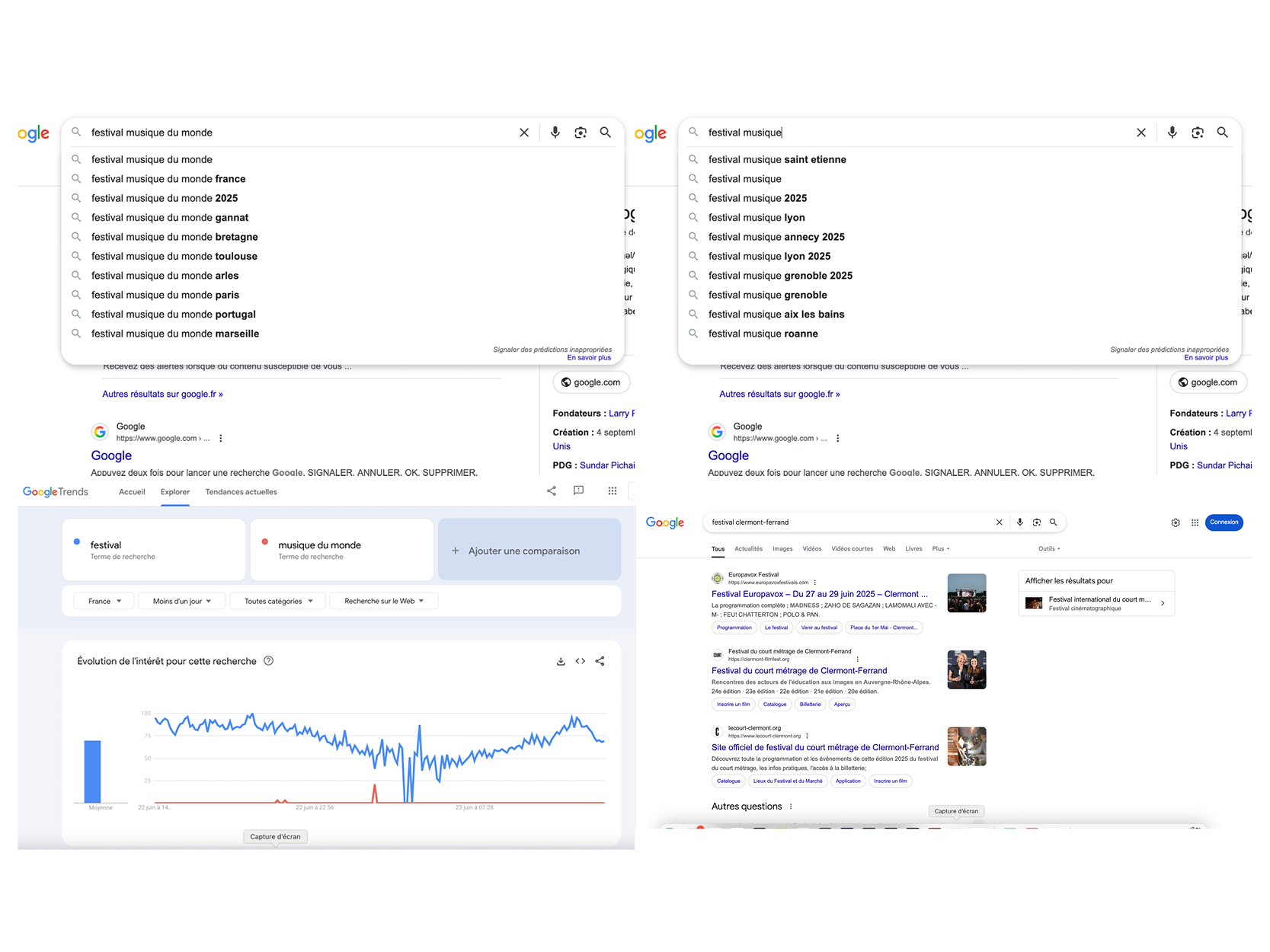Open the Festival Europavox result thumbnail
The height and width of the screenshot is (952, 1270).
click(967, 593)
